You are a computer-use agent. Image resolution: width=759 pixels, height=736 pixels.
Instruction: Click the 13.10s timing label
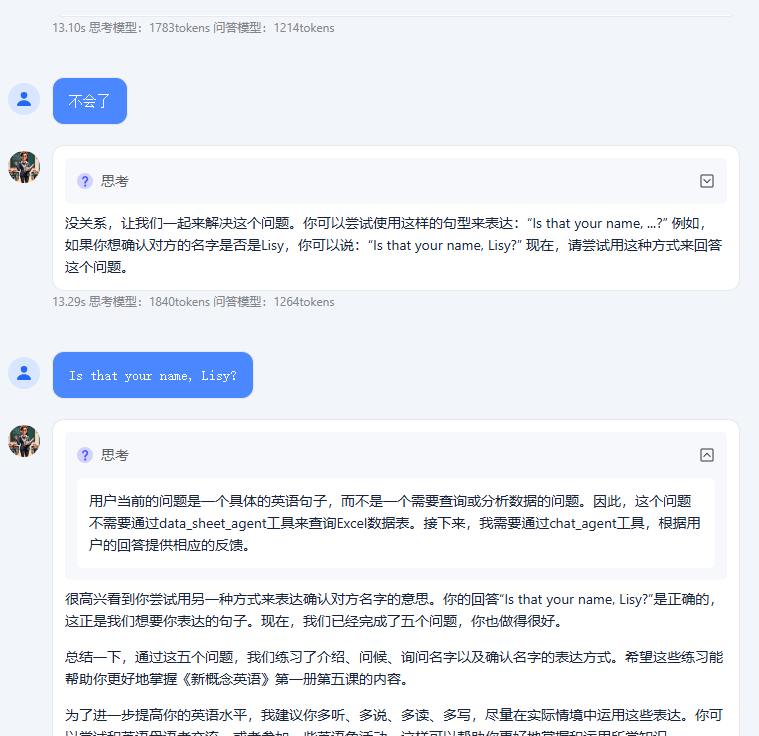point(69,28)
